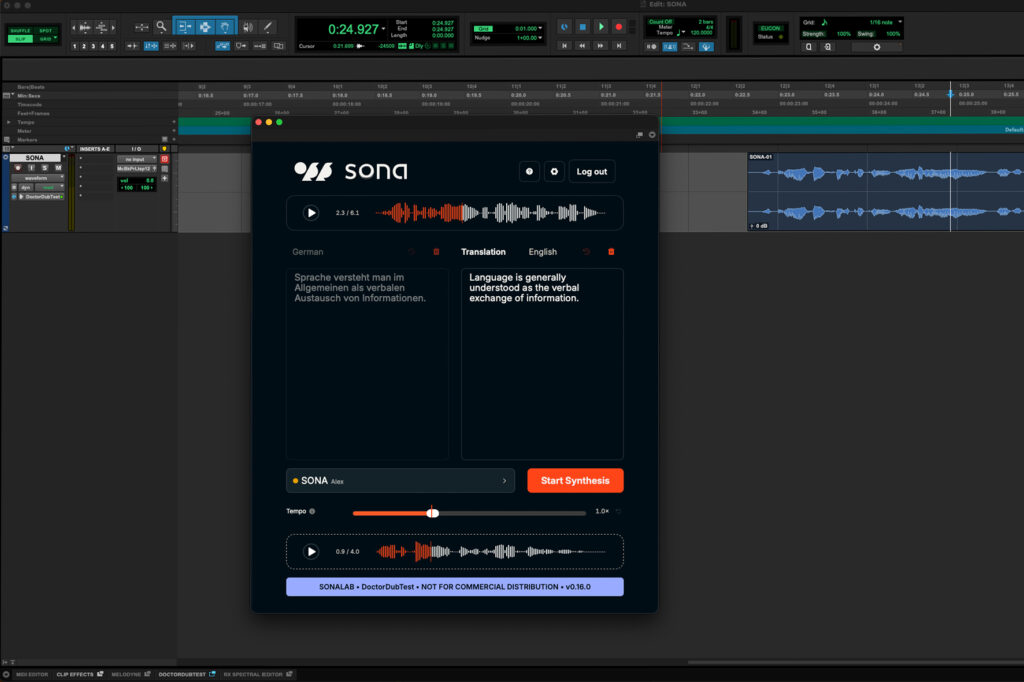Viewport: 1024px width, 682px height.
Task: Toggle Slip edit mode
Action: click(x=20, y=39)
